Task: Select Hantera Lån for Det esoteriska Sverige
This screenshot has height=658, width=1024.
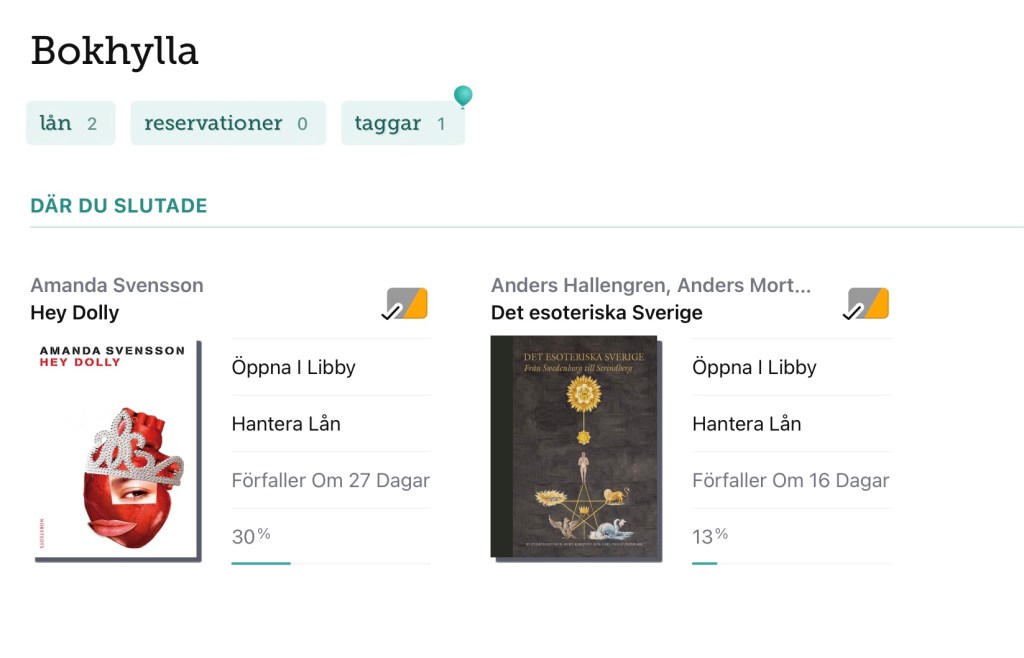Action: [x=746, y=424]
